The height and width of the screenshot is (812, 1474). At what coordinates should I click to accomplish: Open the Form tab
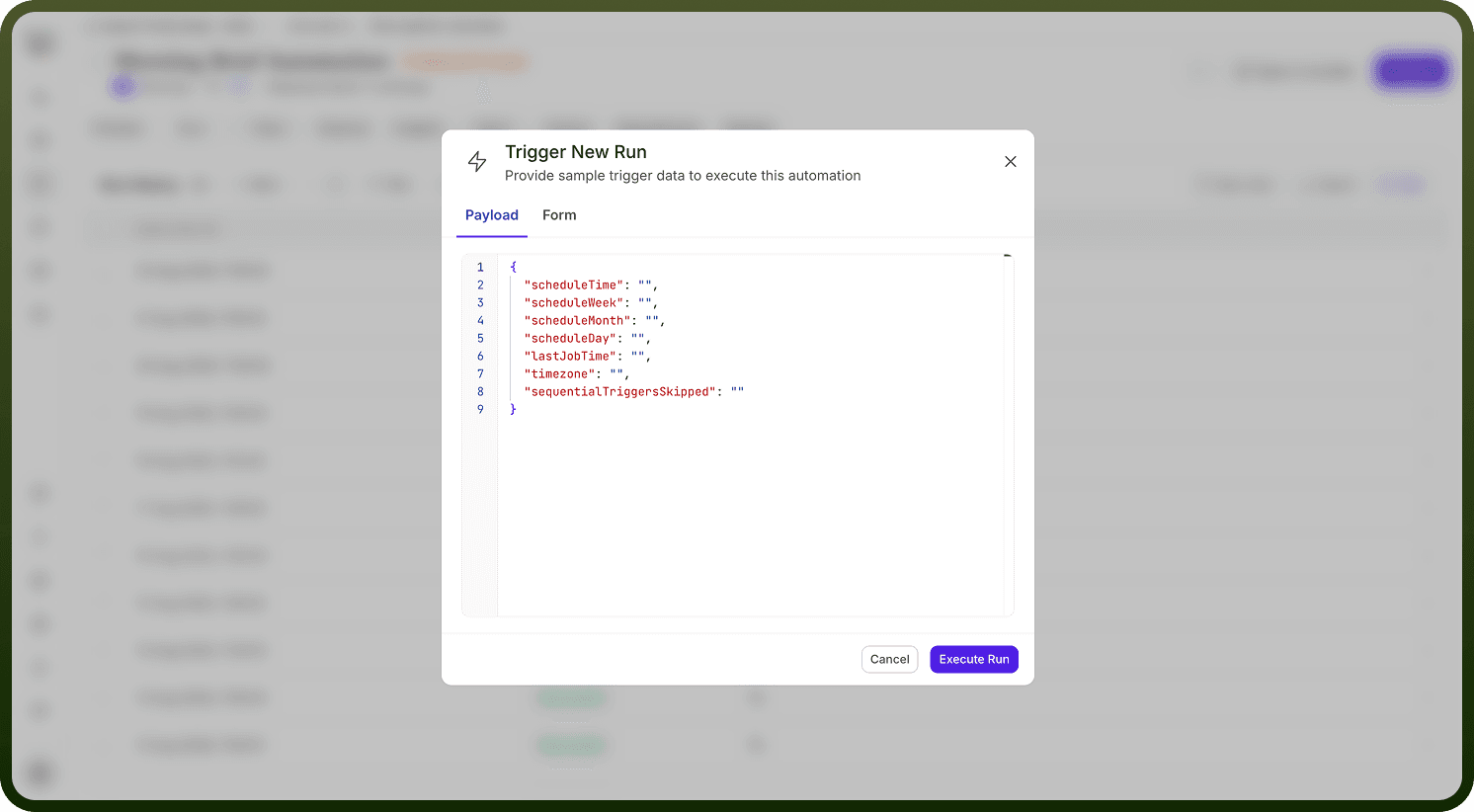click(559, 215)
